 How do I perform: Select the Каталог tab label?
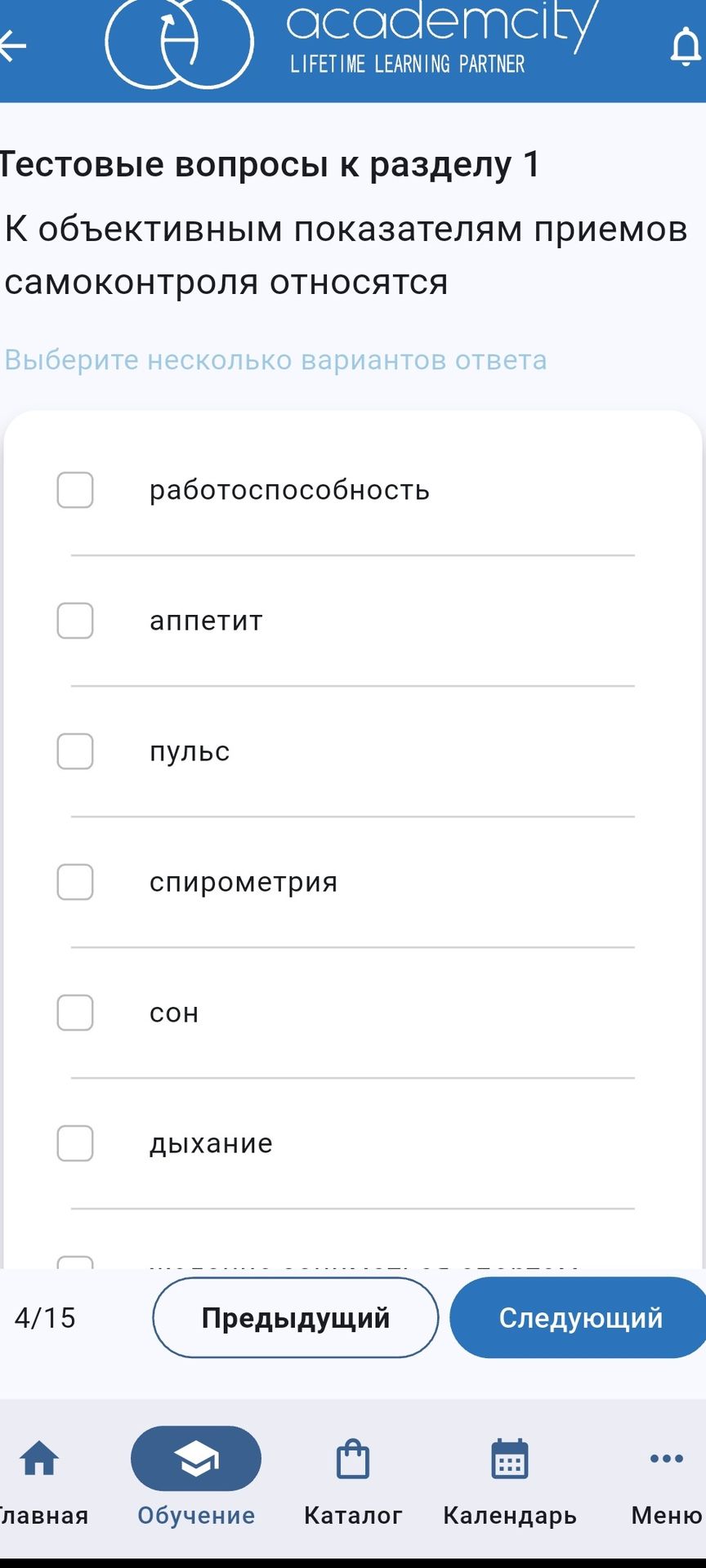[353, 1516]
